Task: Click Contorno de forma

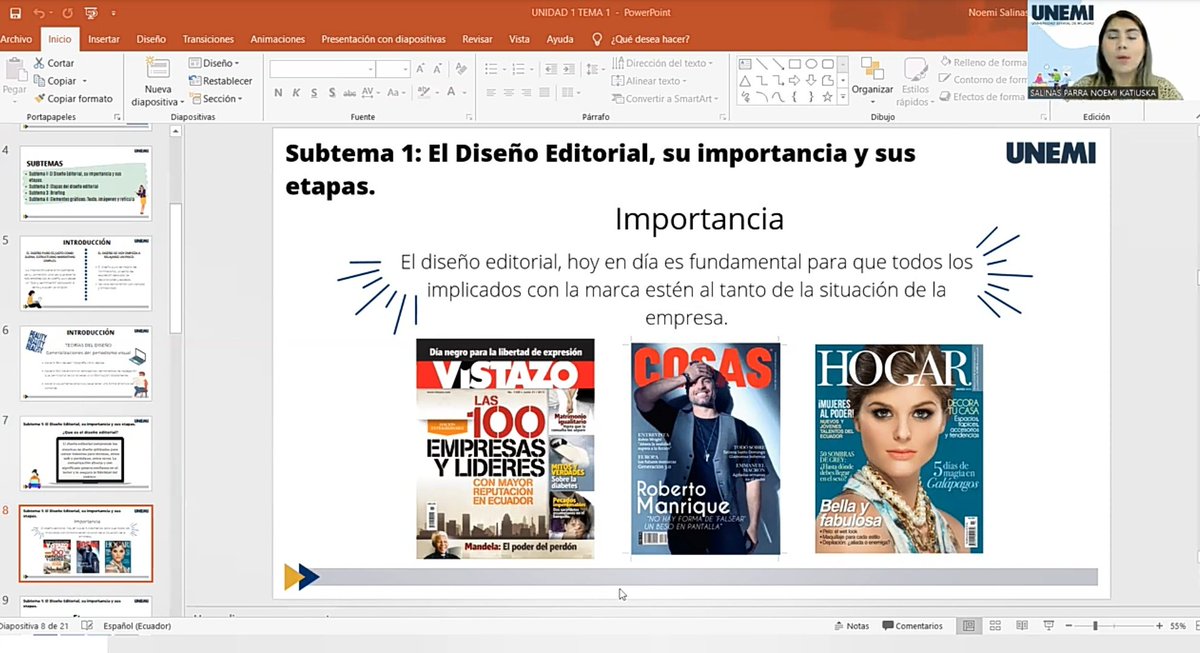Action: click(981, 80)
